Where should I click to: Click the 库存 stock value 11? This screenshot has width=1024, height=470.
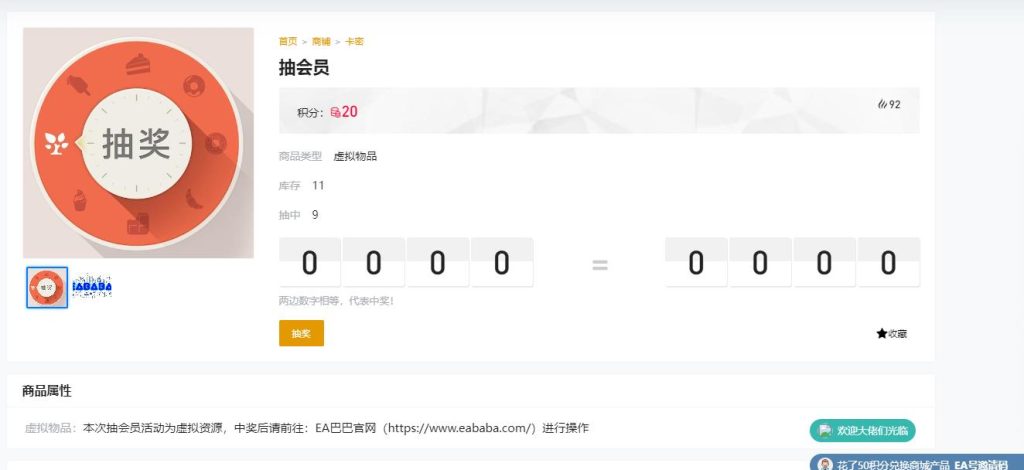pyautogui.click(x=318, y=185)
